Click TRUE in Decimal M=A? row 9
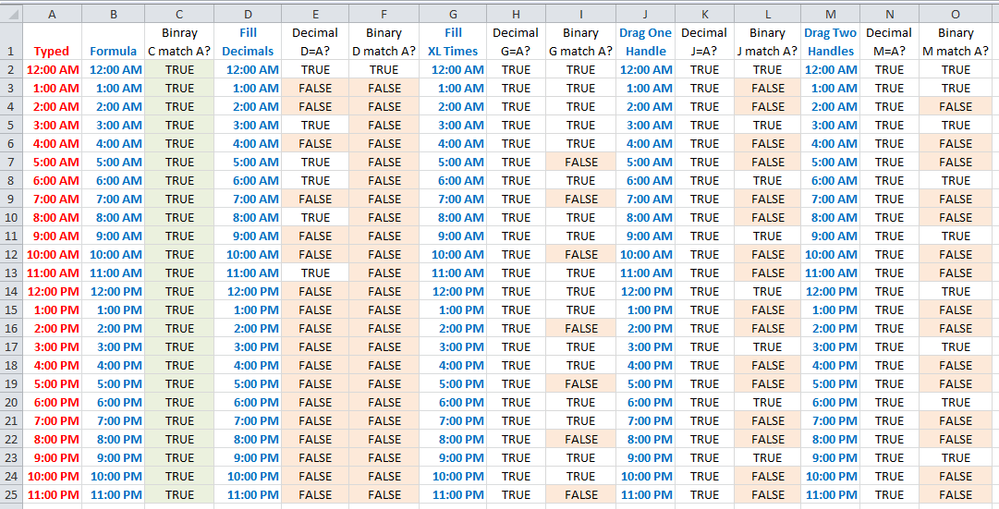The image size is (999, 509). click(x=889, y=199)
